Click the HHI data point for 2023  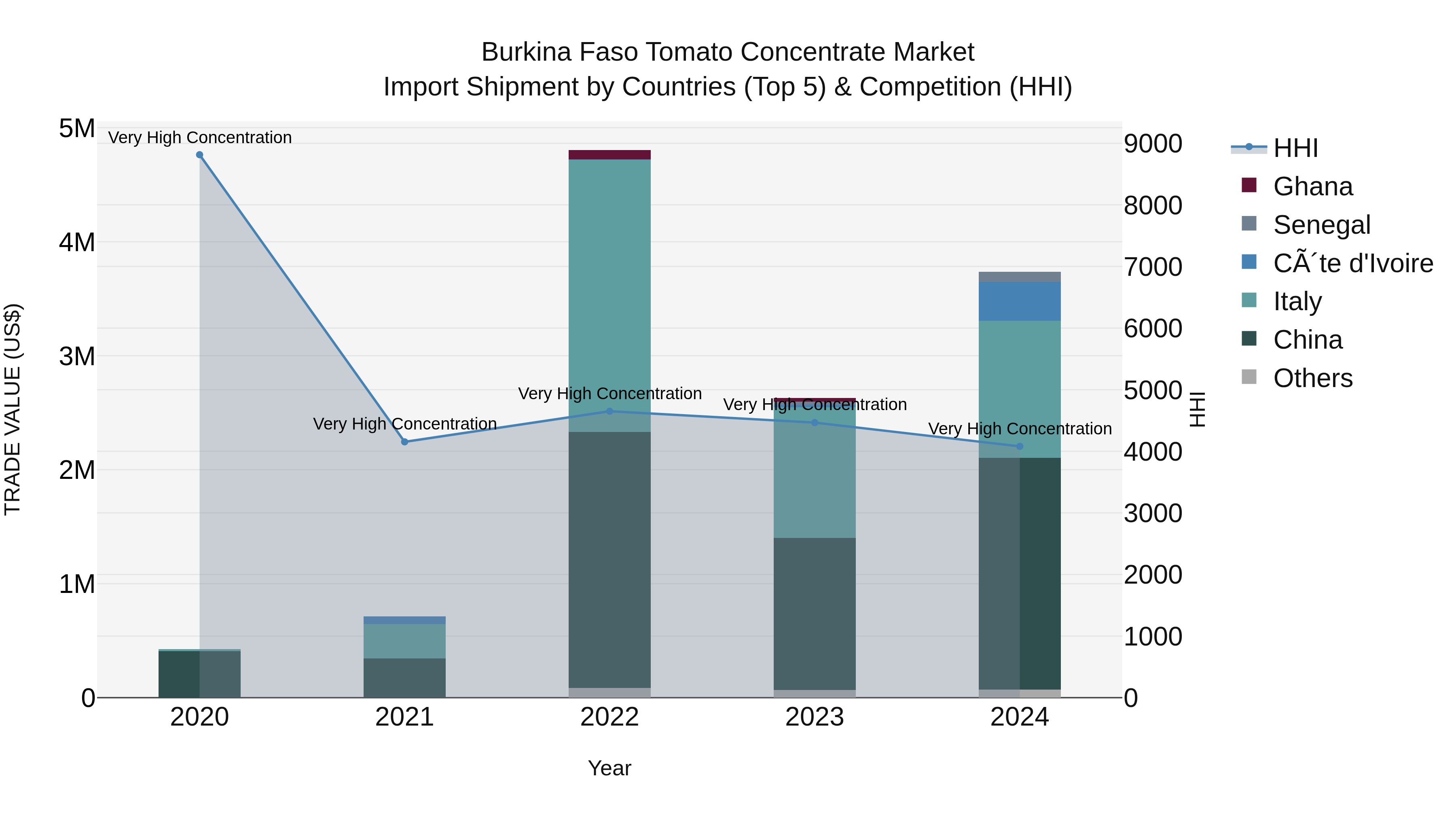pyautogui.click(x=815, y=422)
